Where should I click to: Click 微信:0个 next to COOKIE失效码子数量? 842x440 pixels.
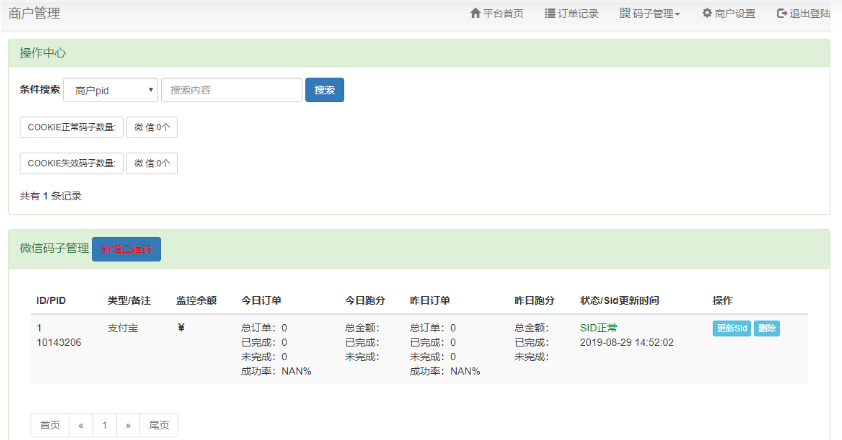[x=152, y=163]
